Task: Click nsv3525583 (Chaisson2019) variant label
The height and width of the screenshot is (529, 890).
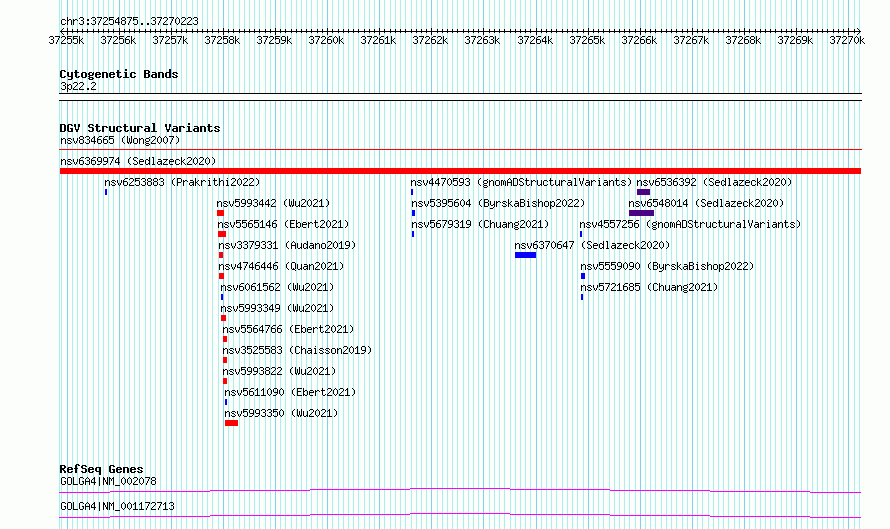Action: pos(297,350)
